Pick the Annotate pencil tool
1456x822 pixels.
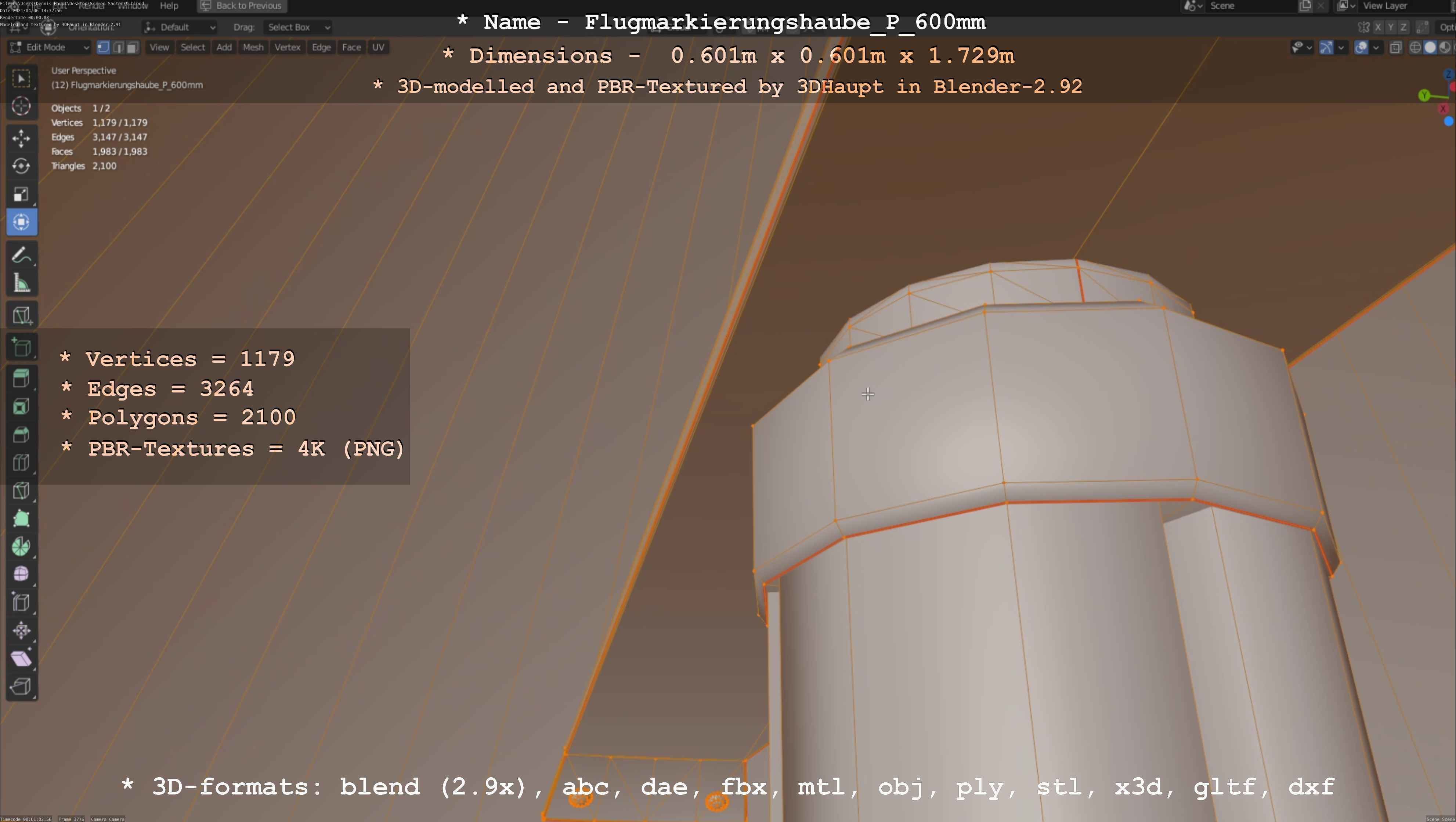click(x=21, y=255)
